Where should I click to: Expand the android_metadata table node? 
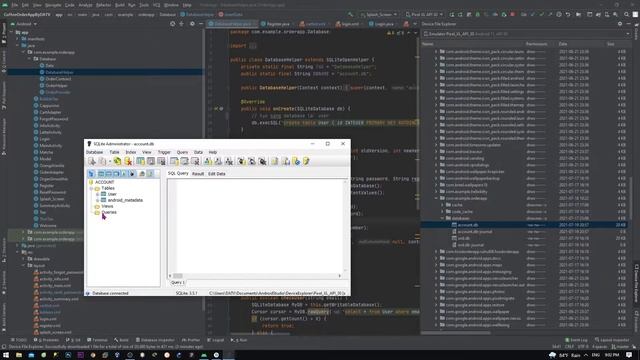pos(97,200)
